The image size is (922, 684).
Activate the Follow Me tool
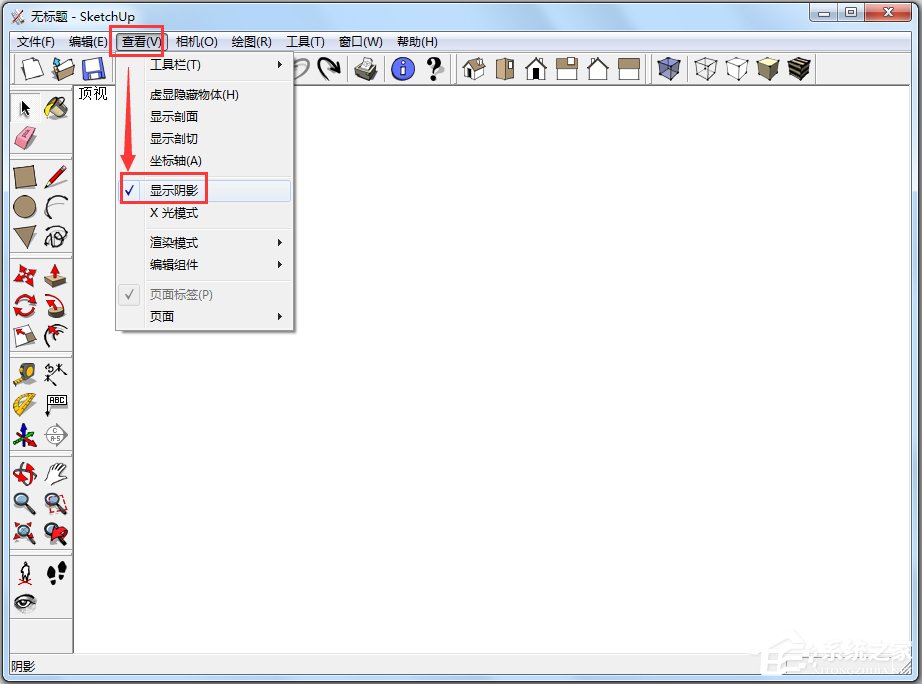point(56,306)
